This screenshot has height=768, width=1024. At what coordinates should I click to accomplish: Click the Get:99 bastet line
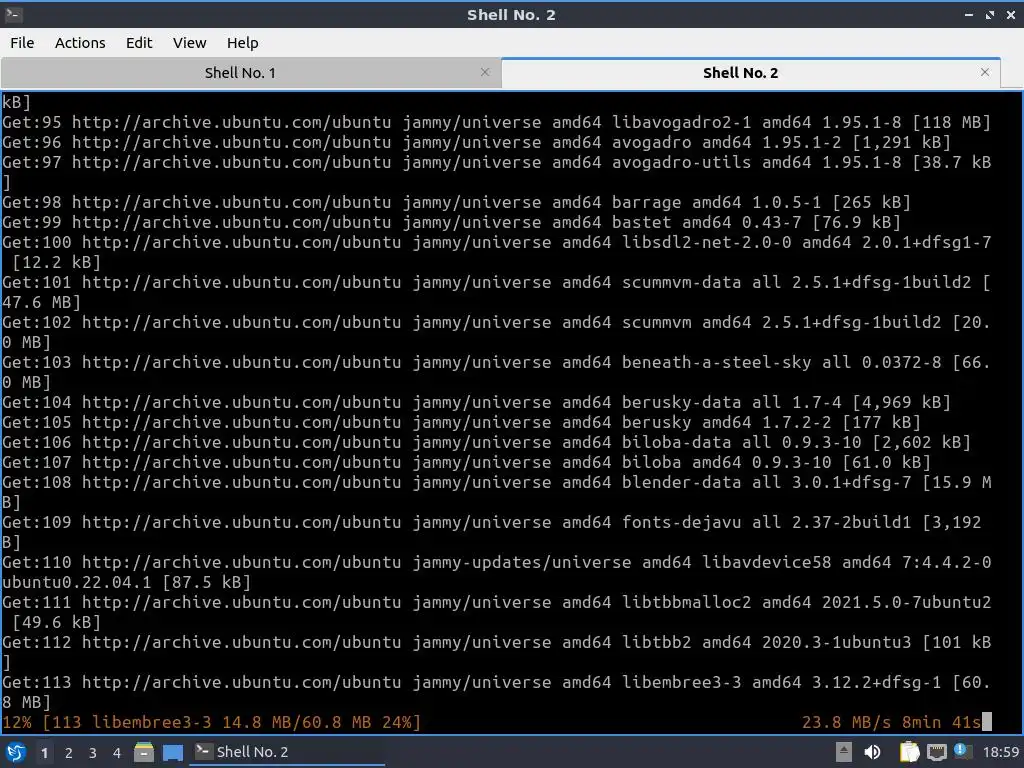tap(451, 222)
